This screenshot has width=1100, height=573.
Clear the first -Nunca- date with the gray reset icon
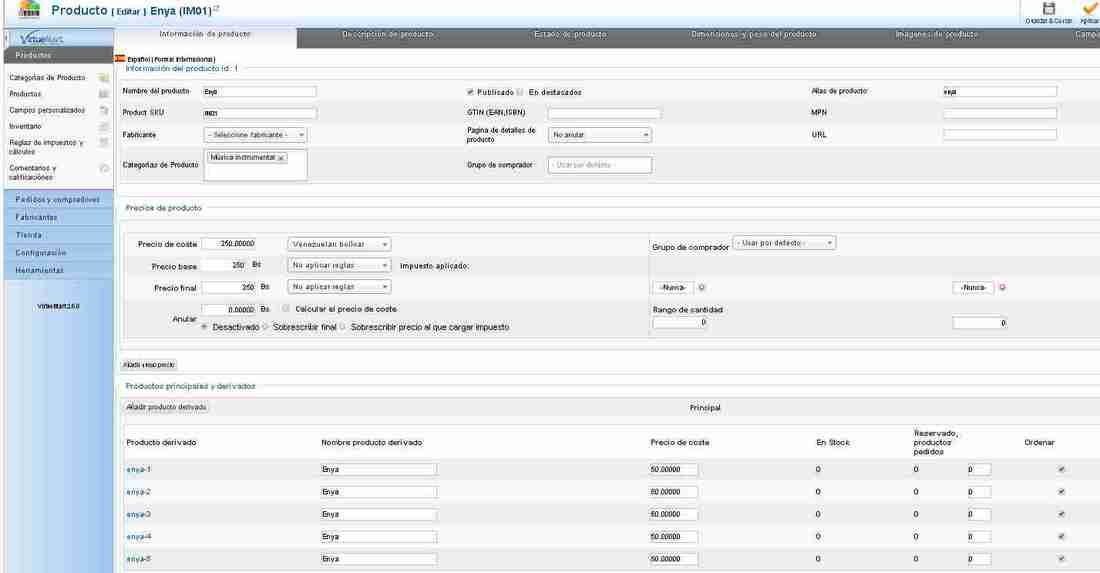click(x=702, y=288)
